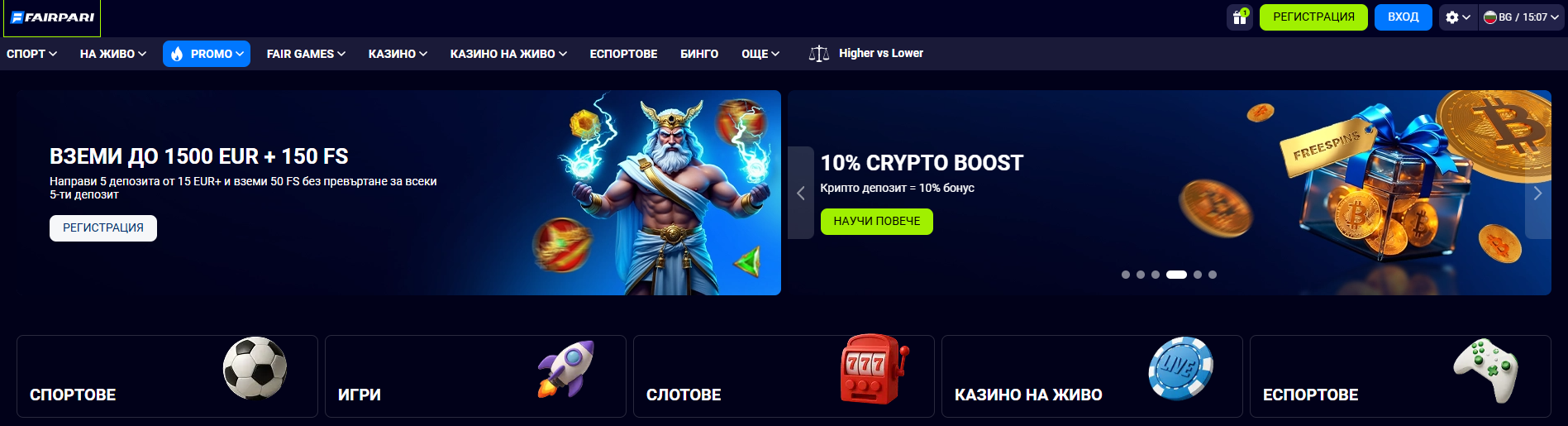Open the ЕСПОРТОВЕ navigation item
Screen dimensions: 1568x426
pyautogui.click(x=623, y=54)
